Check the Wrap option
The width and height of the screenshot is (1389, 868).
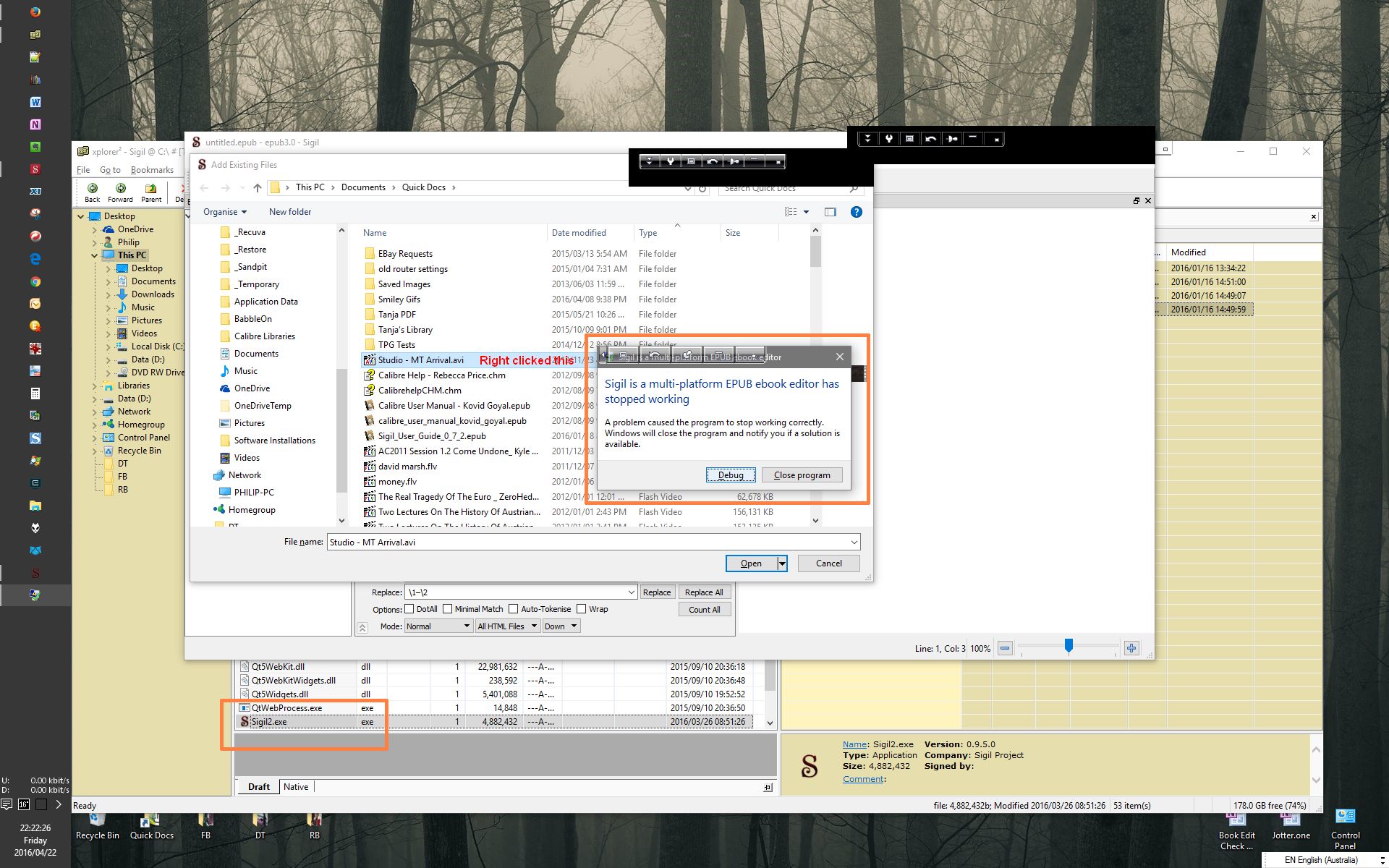(x=581, y=609)
